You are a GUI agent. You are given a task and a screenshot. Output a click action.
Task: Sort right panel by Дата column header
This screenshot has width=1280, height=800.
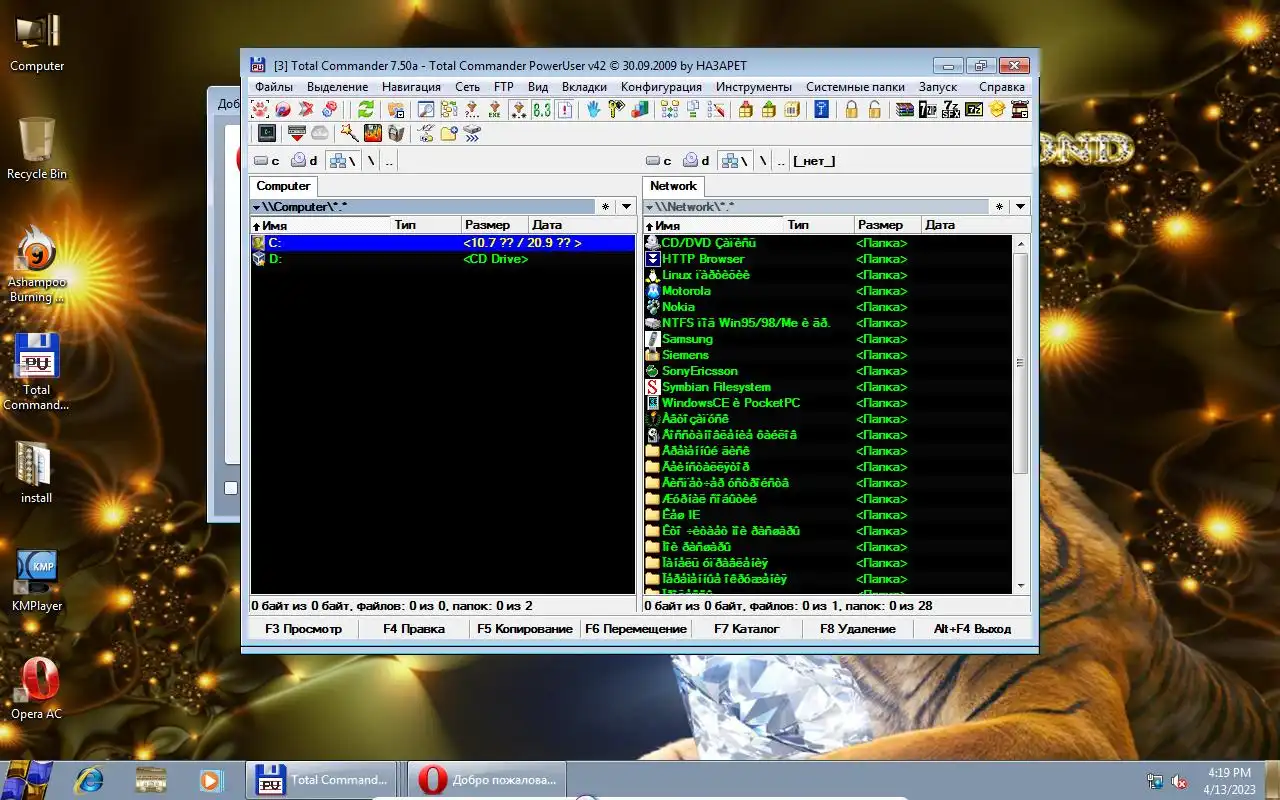click(965, 225)
